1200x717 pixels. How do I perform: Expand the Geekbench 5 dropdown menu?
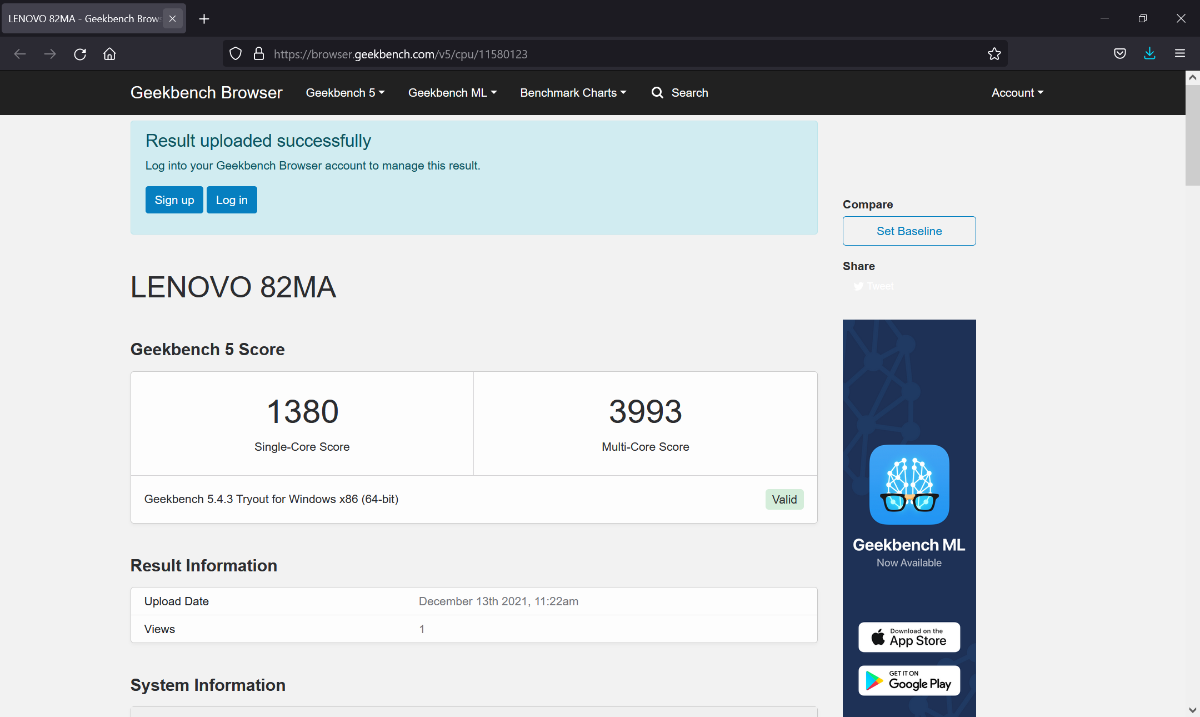tap(345, 93)
